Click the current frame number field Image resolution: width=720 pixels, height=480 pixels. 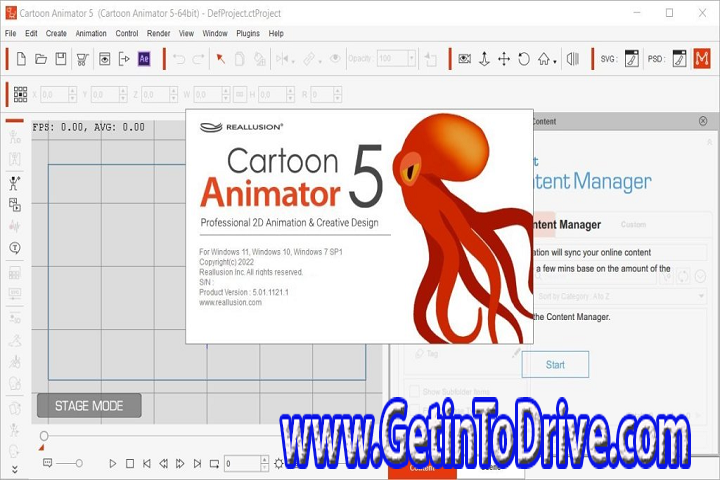[242, 463]
